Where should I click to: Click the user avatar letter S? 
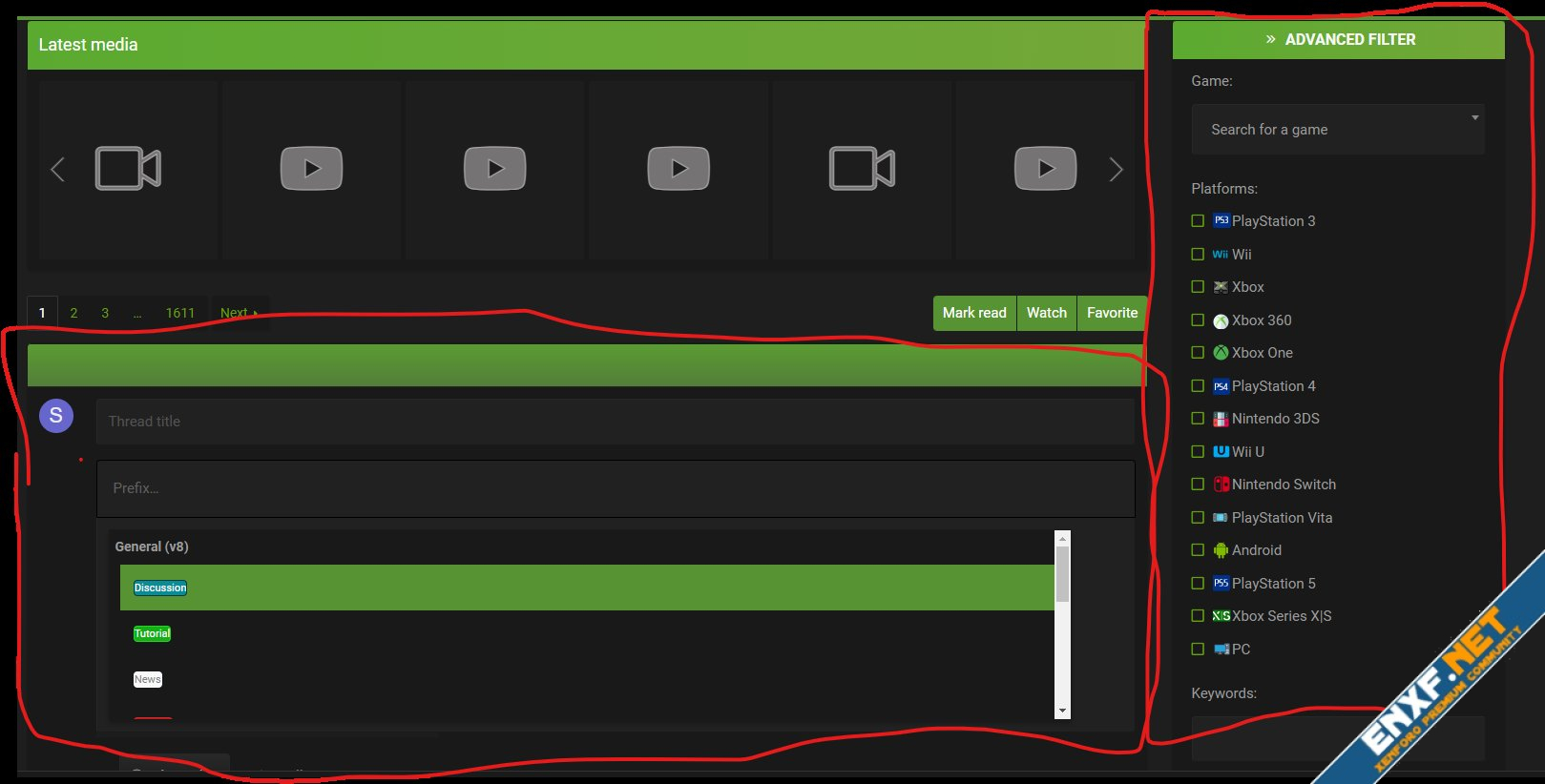coord(56,416)
